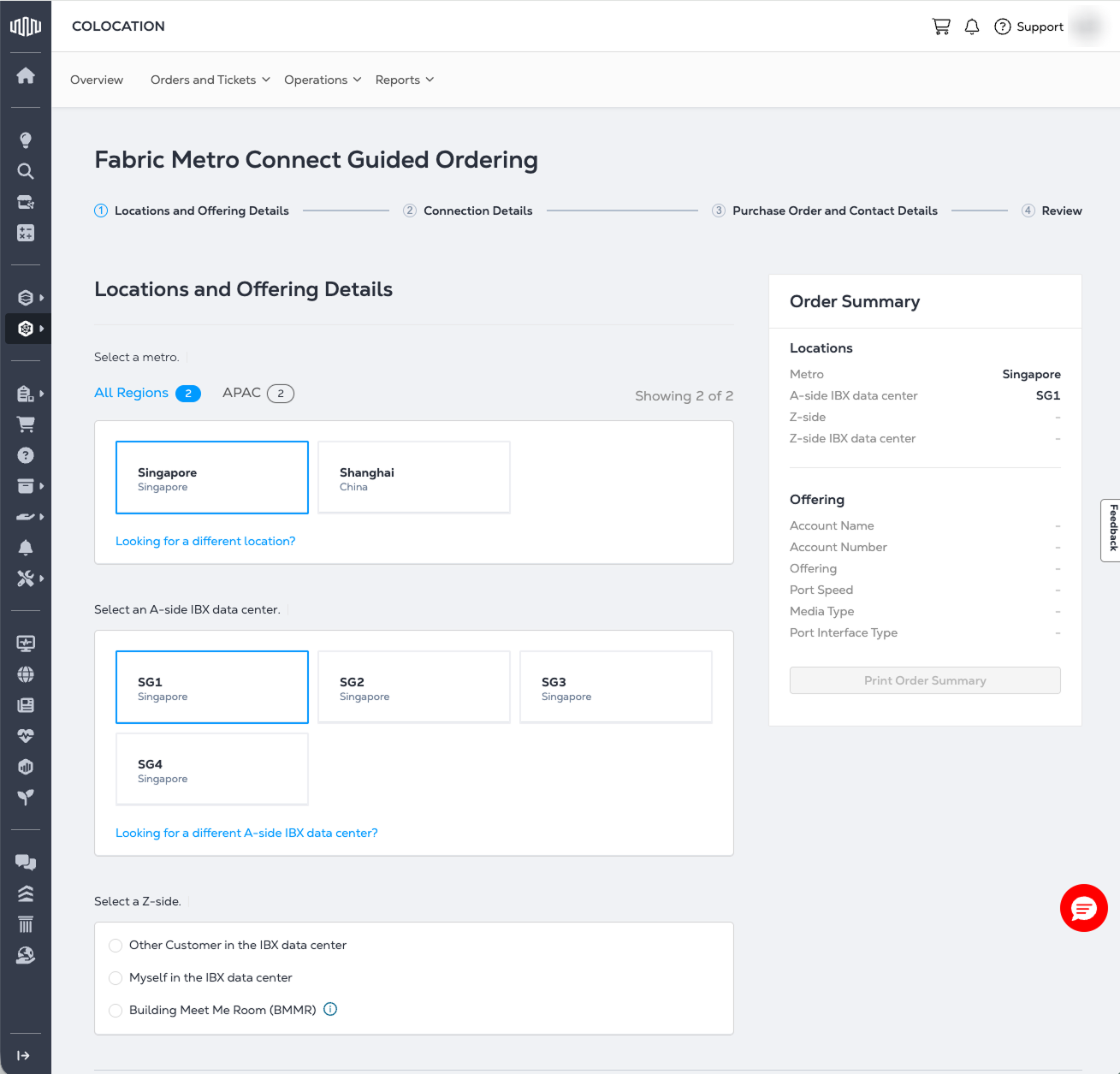
Task: Go to step 2 Connection Details
Action: click(468, 211)
